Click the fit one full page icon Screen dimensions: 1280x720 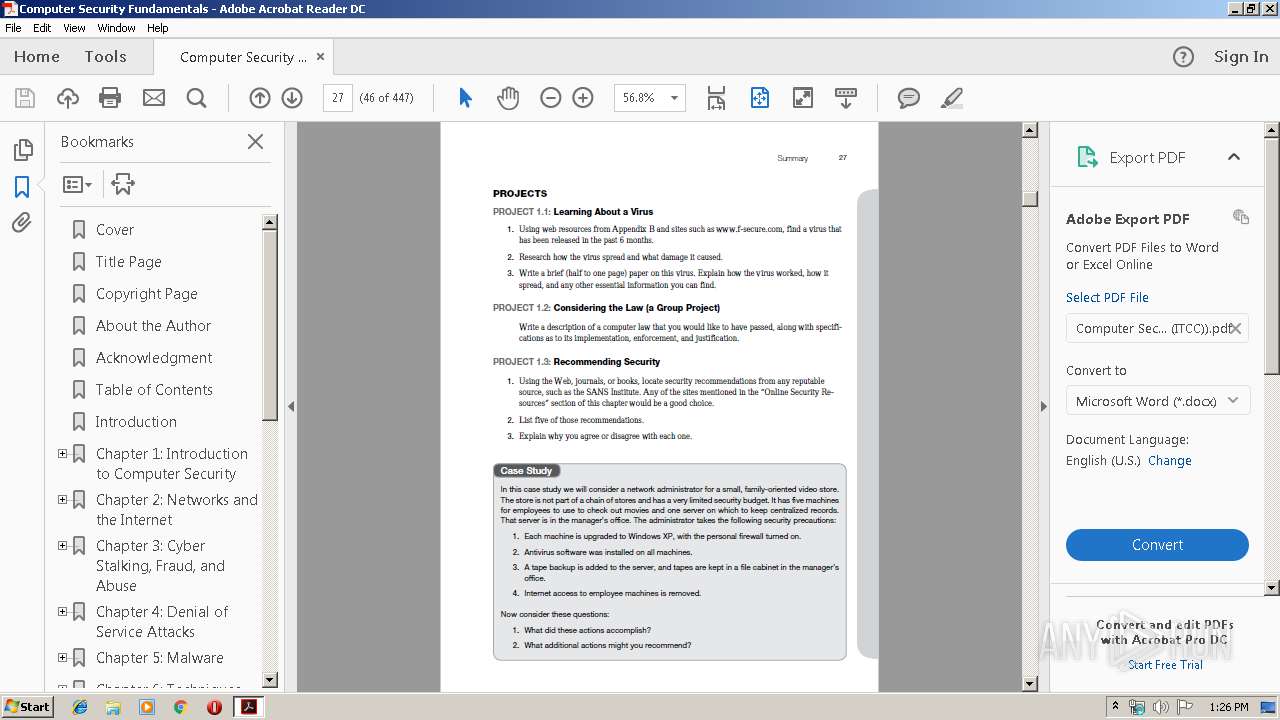coord(759,98)
